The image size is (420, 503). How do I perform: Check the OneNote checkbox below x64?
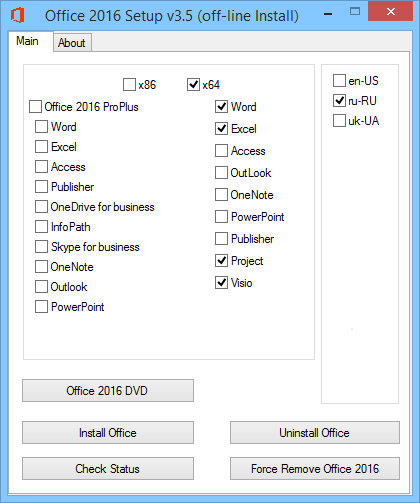point(221,195)
